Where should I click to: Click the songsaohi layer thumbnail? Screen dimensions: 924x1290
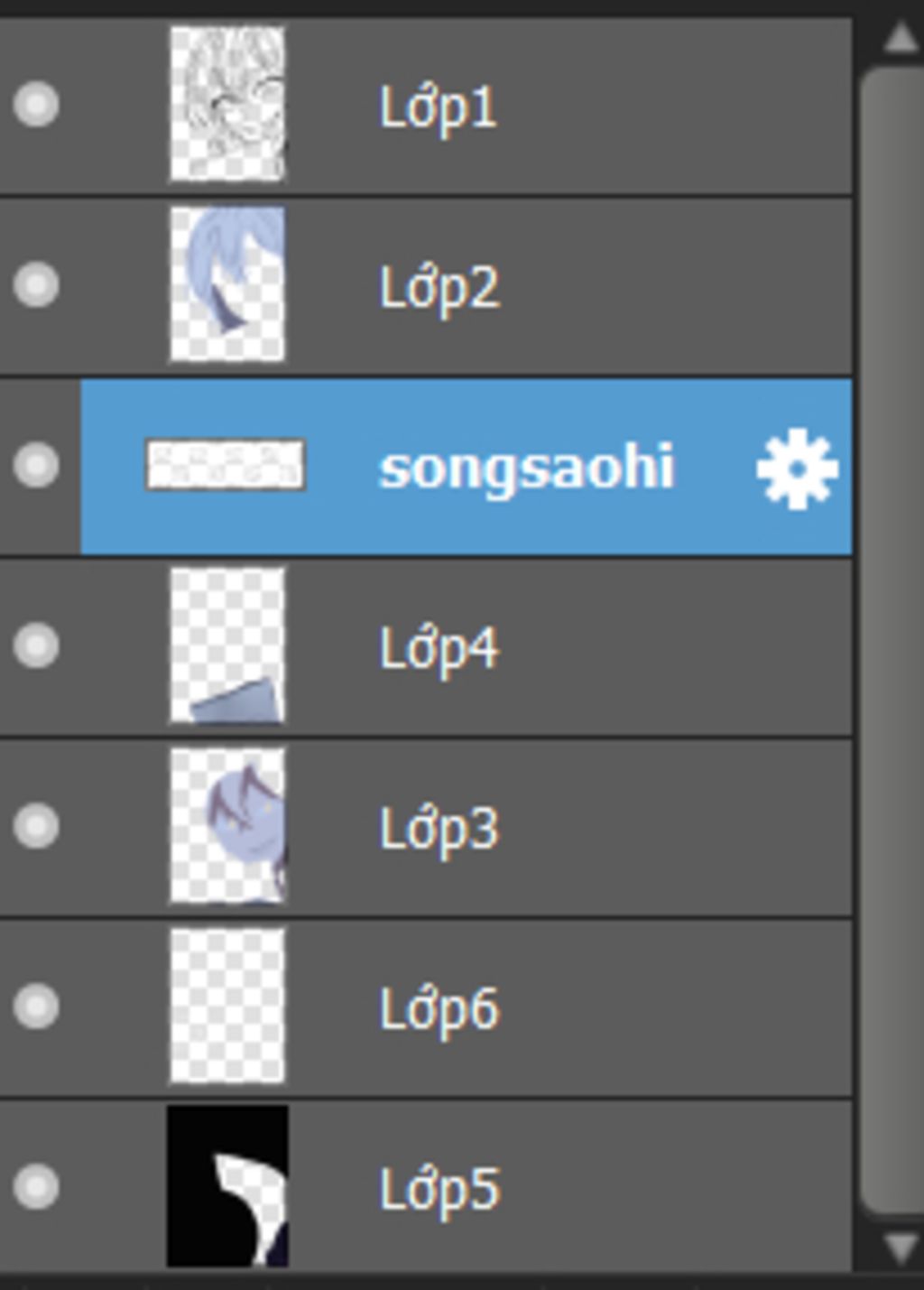pyautogui.click(x=226, y=465)
